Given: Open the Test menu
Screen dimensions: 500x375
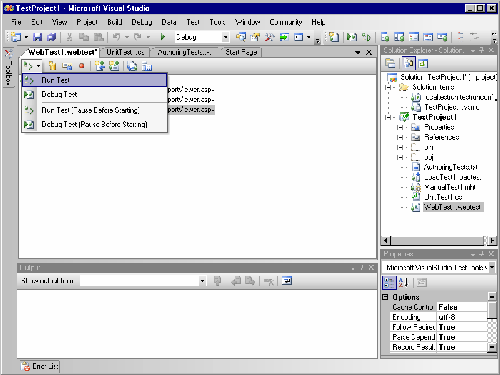Looking at the screenshot, I should click(x=193, y=22).
